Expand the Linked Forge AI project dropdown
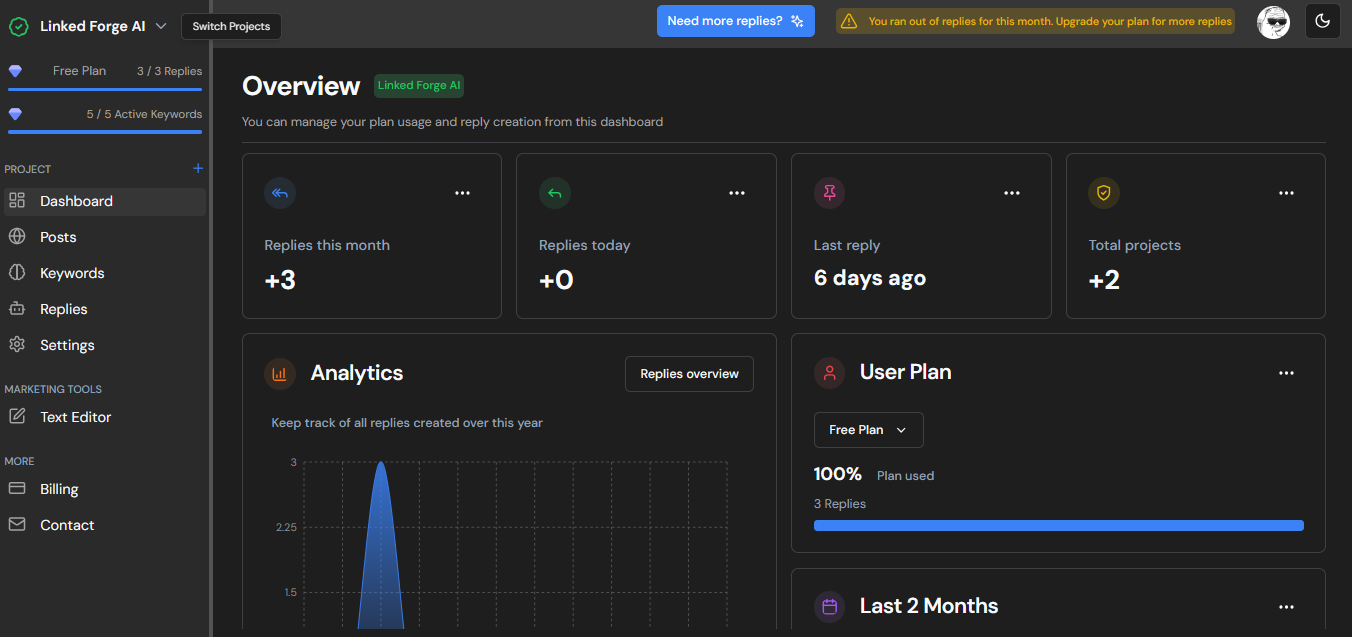1352x637 pixels. [161, 27]
